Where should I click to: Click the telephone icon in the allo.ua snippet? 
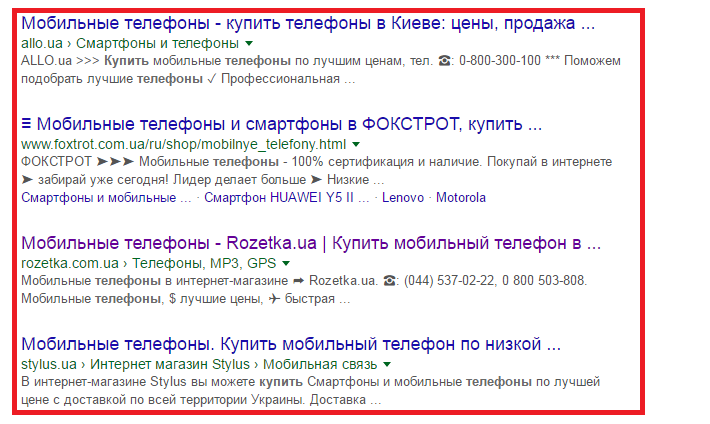(445, 61)
